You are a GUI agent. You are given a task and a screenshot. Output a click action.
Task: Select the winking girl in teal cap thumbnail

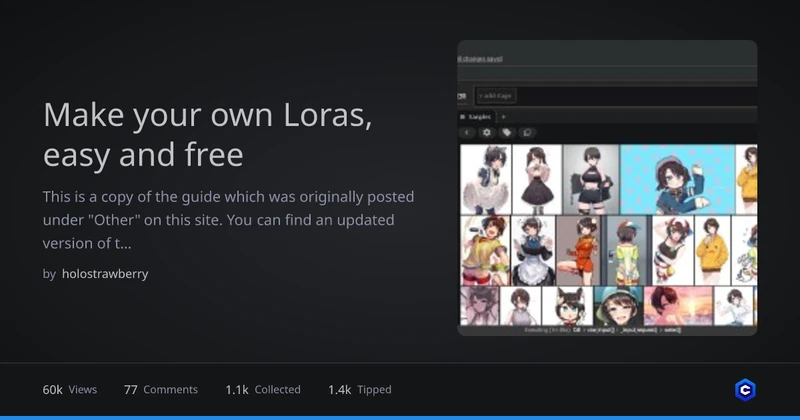pos(618,306)
